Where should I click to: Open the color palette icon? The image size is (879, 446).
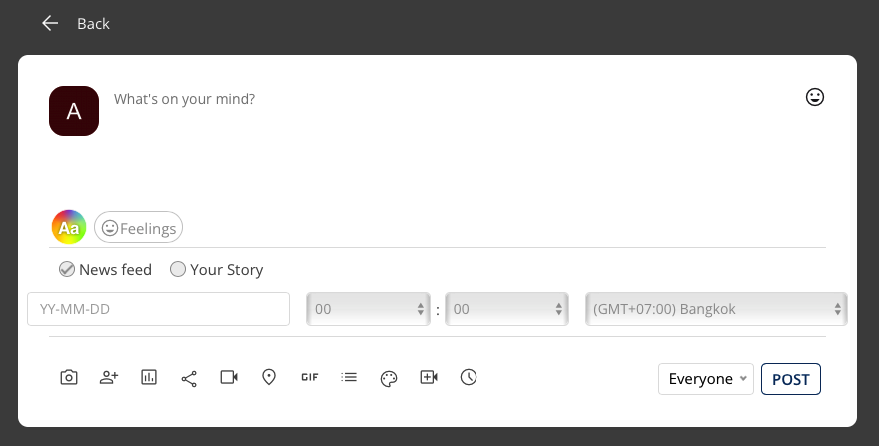(x=389, y=379)
